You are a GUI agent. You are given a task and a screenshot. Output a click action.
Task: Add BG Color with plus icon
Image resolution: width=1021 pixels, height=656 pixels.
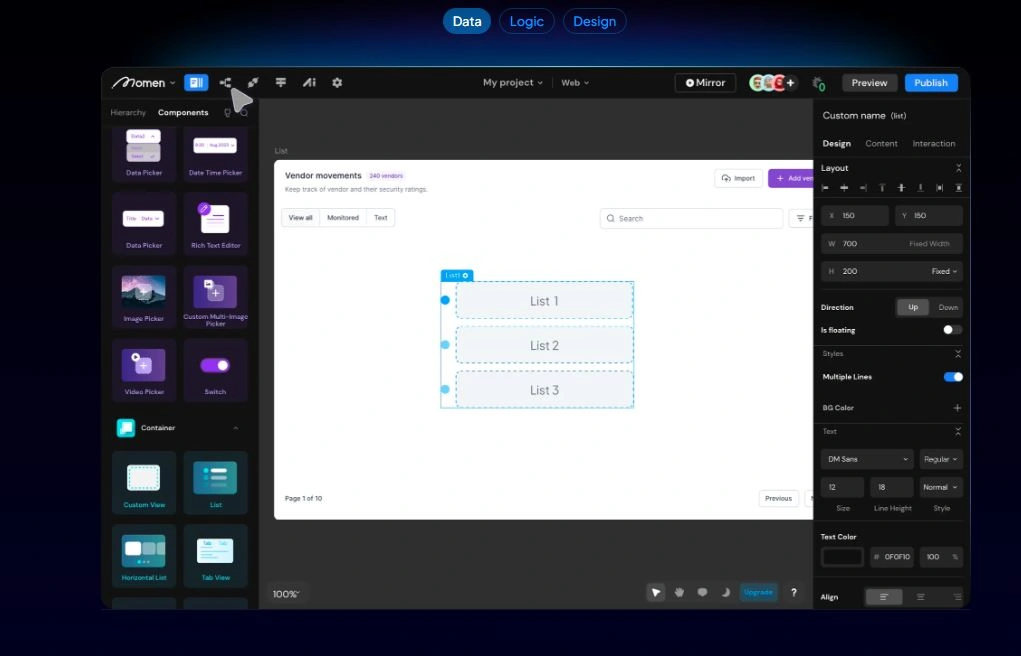click(x=957, y=408)
